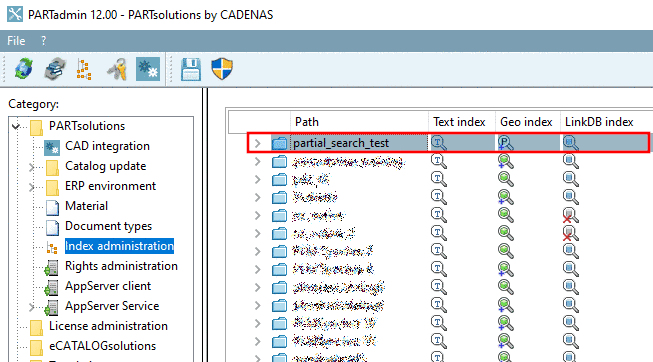Expand the partial_search_test row
This screenshot has height=362, width=653.
pyautogui.click(x=258, y=143)
